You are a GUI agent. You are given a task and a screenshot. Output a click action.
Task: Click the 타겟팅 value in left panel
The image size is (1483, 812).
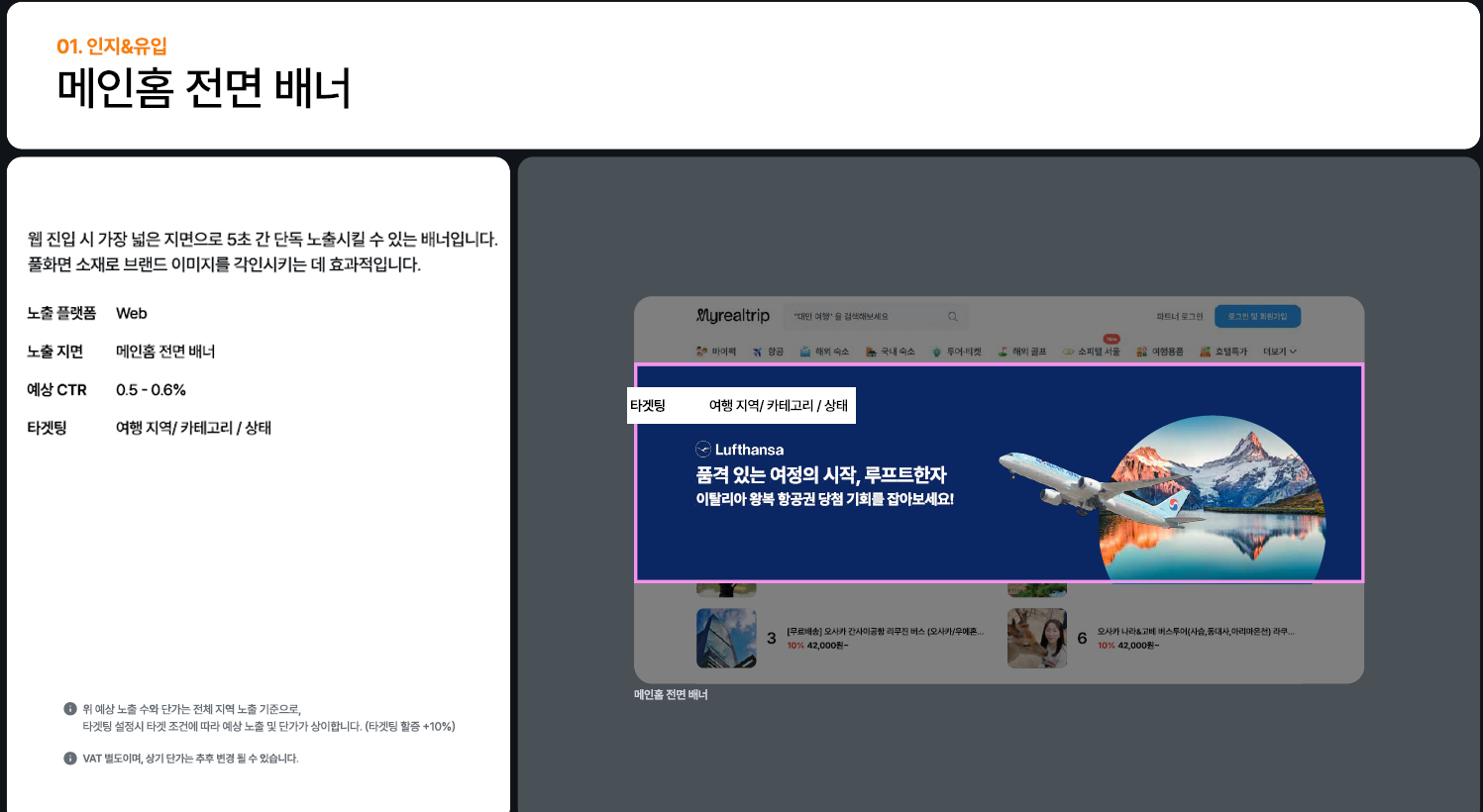193,428
